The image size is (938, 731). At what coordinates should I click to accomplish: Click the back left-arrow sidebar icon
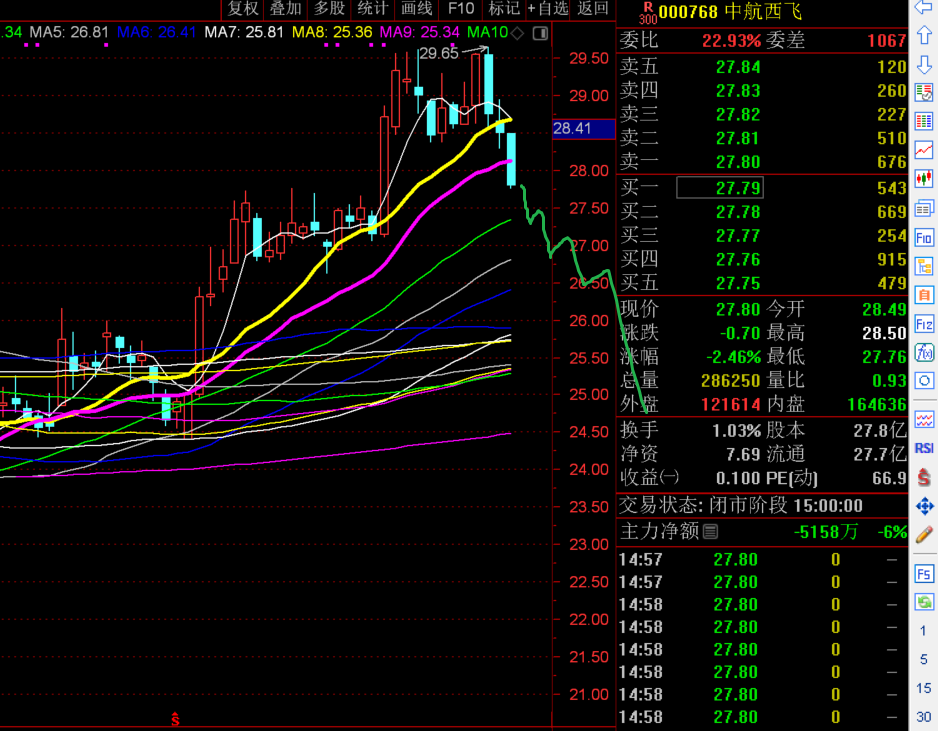(924, 8)
